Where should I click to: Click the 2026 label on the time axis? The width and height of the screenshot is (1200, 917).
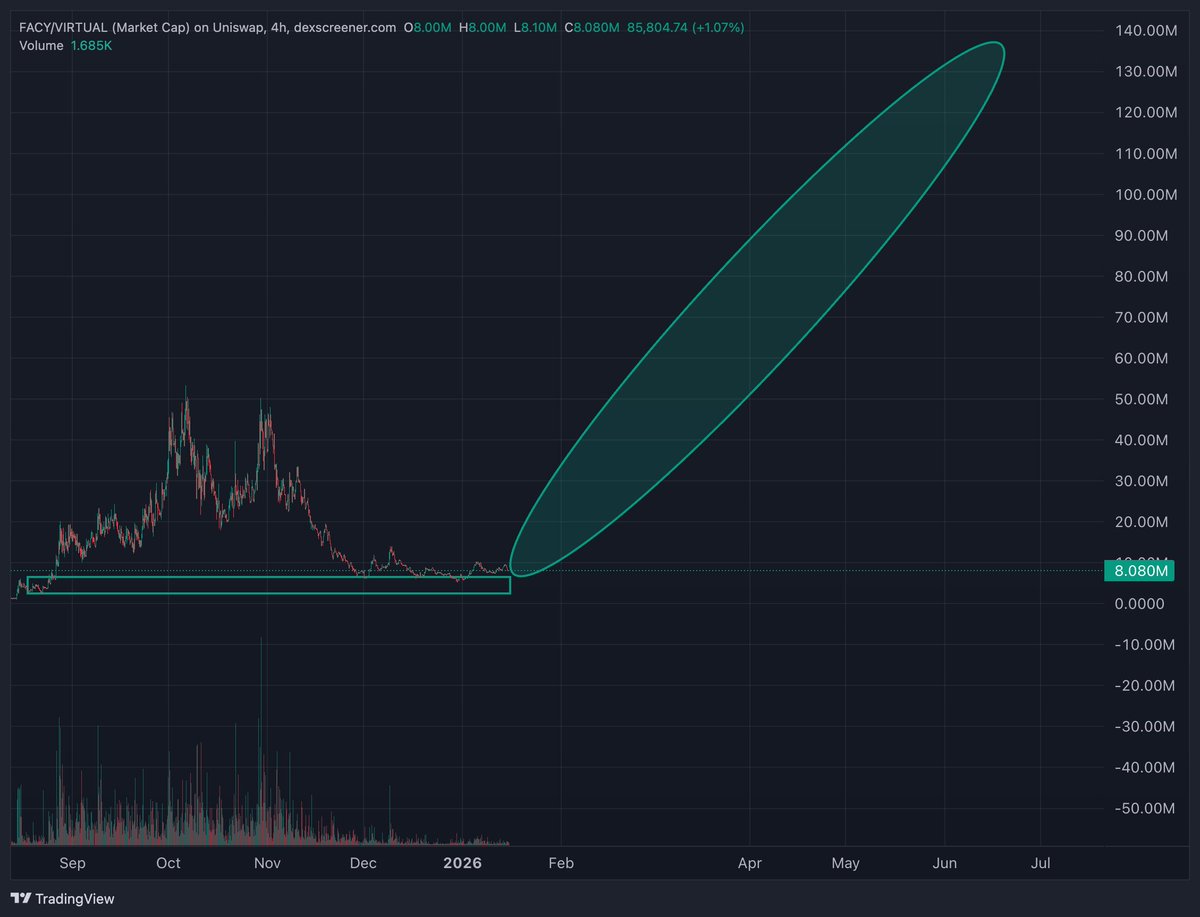tap(462, 863)
